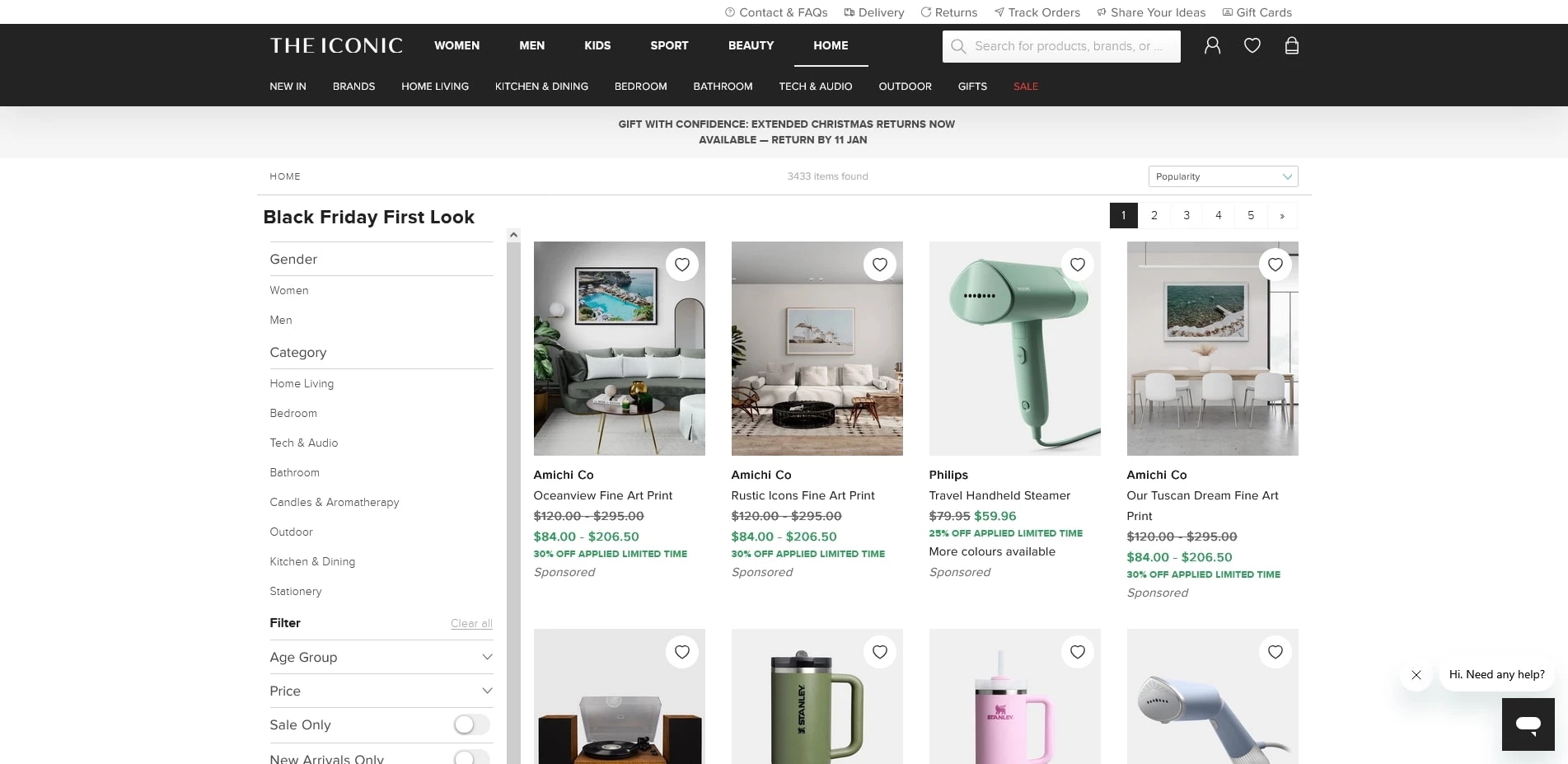The width and height of the screenshot is (1568, 764).
Task: Enable the Sale Only toggle
Action: click(x=471, y=724)
